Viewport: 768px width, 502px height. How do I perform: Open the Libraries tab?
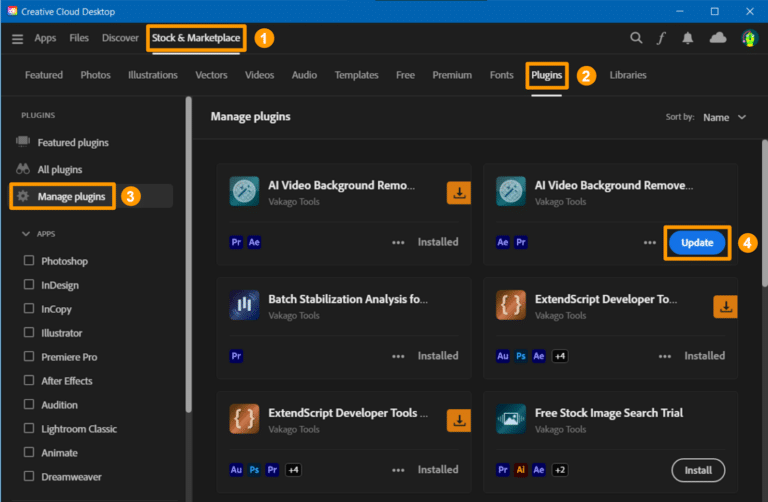[x=627, y=75]
